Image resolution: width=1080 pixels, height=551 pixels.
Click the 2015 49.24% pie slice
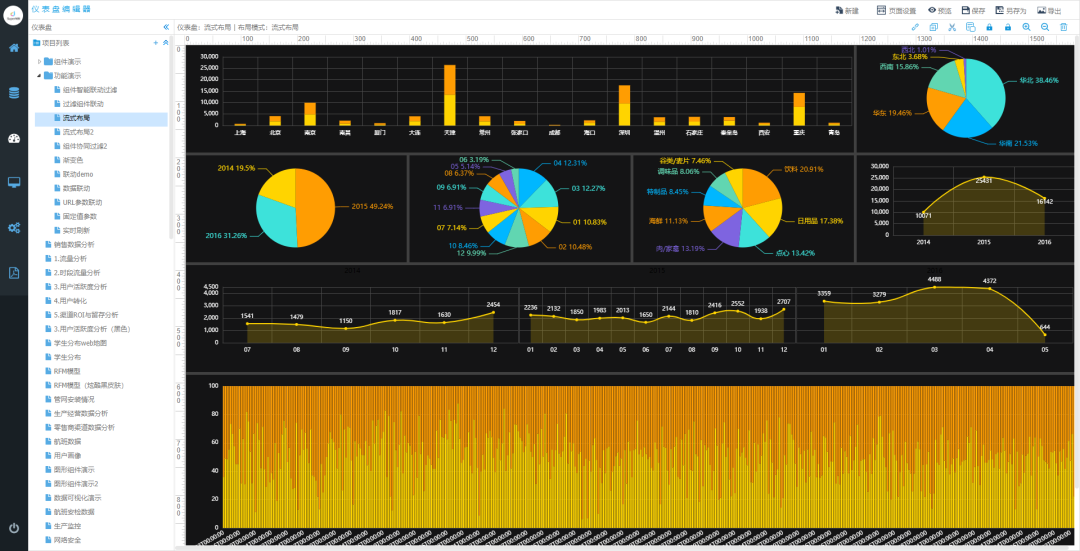pos(315,208)
